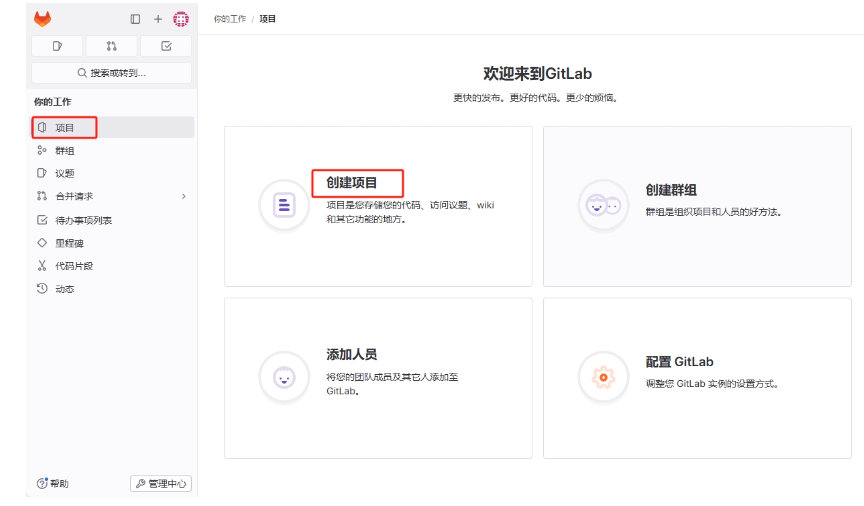Click the 动态 history icon
This screenshot has width=864, height=506.
[42, 288]
